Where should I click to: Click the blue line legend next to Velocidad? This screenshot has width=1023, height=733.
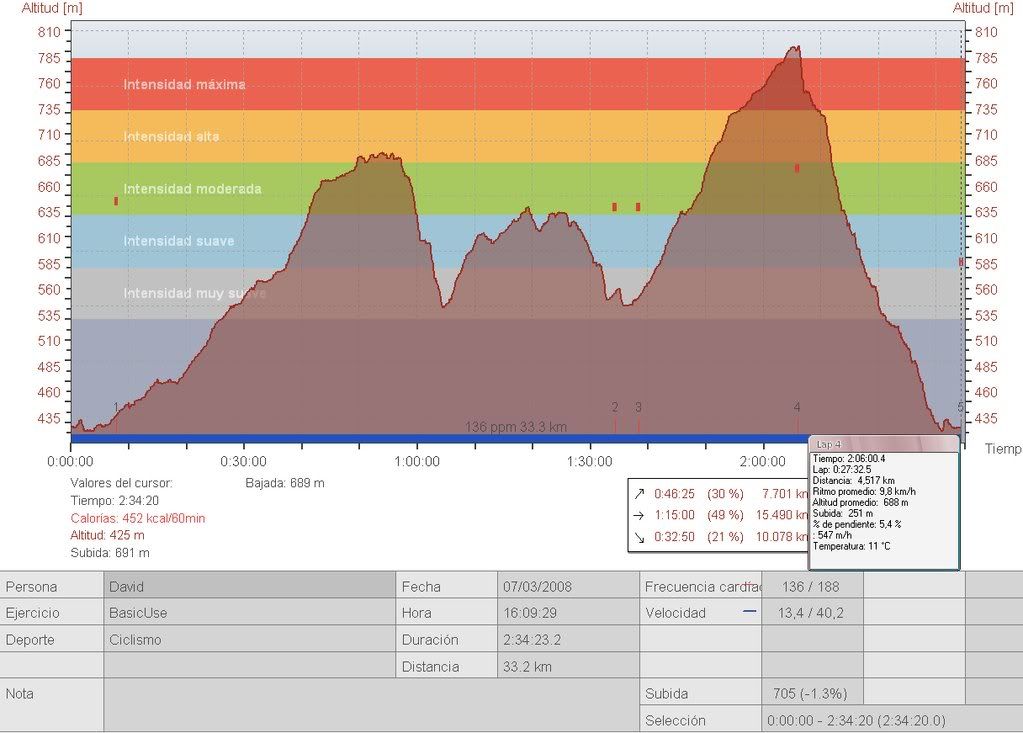coord(750,612)
